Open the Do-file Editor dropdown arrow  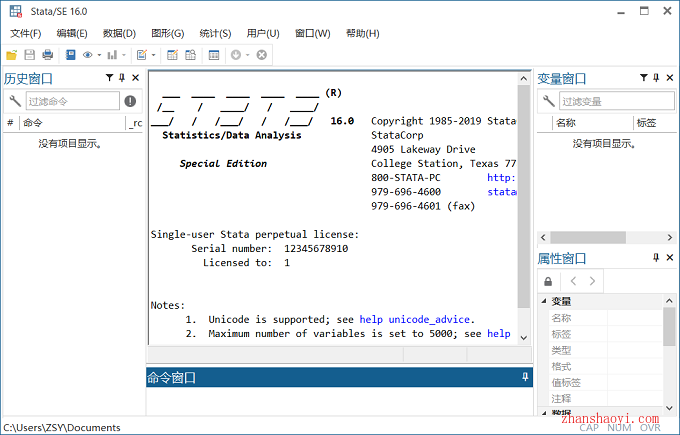[154, 55]
